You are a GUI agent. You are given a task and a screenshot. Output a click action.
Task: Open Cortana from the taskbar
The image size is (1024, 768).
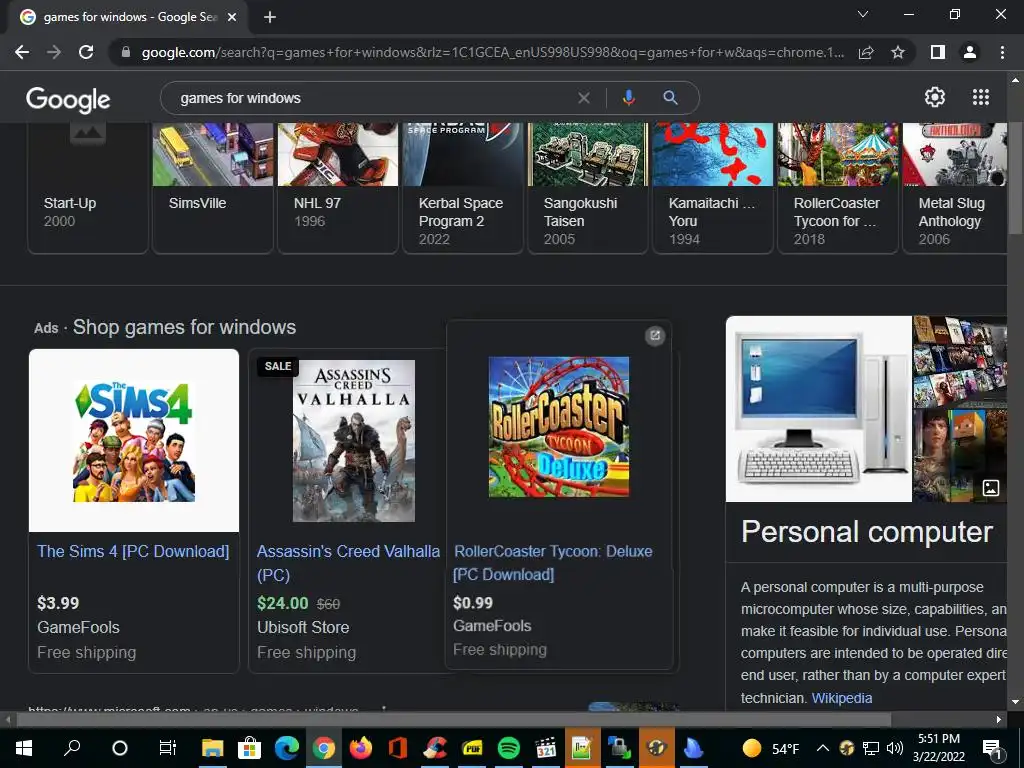120,748
